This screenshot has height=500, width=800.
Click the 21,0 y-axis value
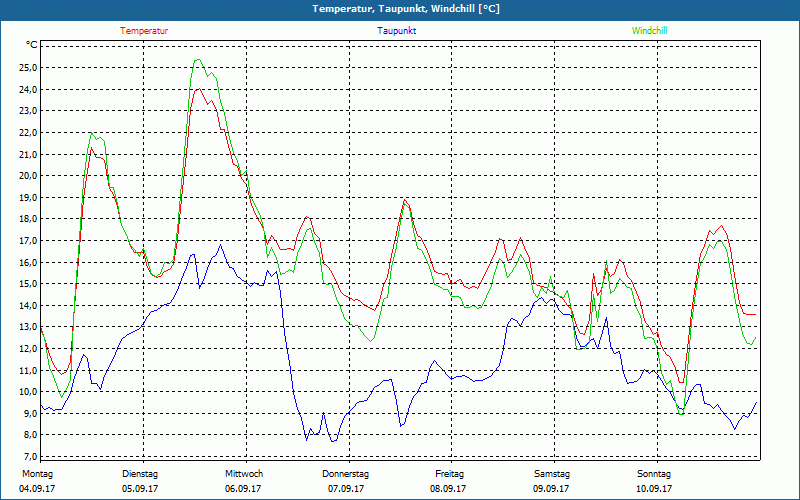coord(28,154)
